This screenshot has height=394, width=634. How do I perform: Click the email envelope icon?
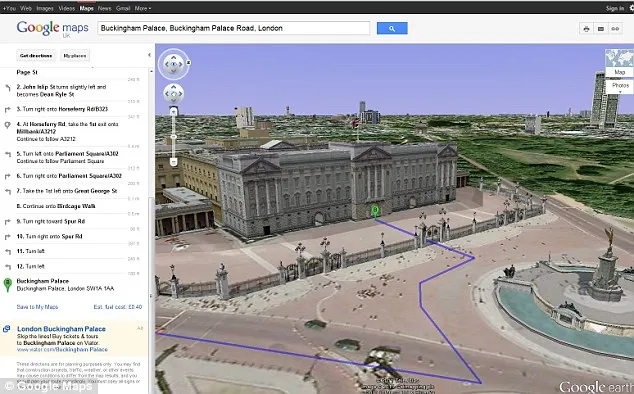point(601,29)
